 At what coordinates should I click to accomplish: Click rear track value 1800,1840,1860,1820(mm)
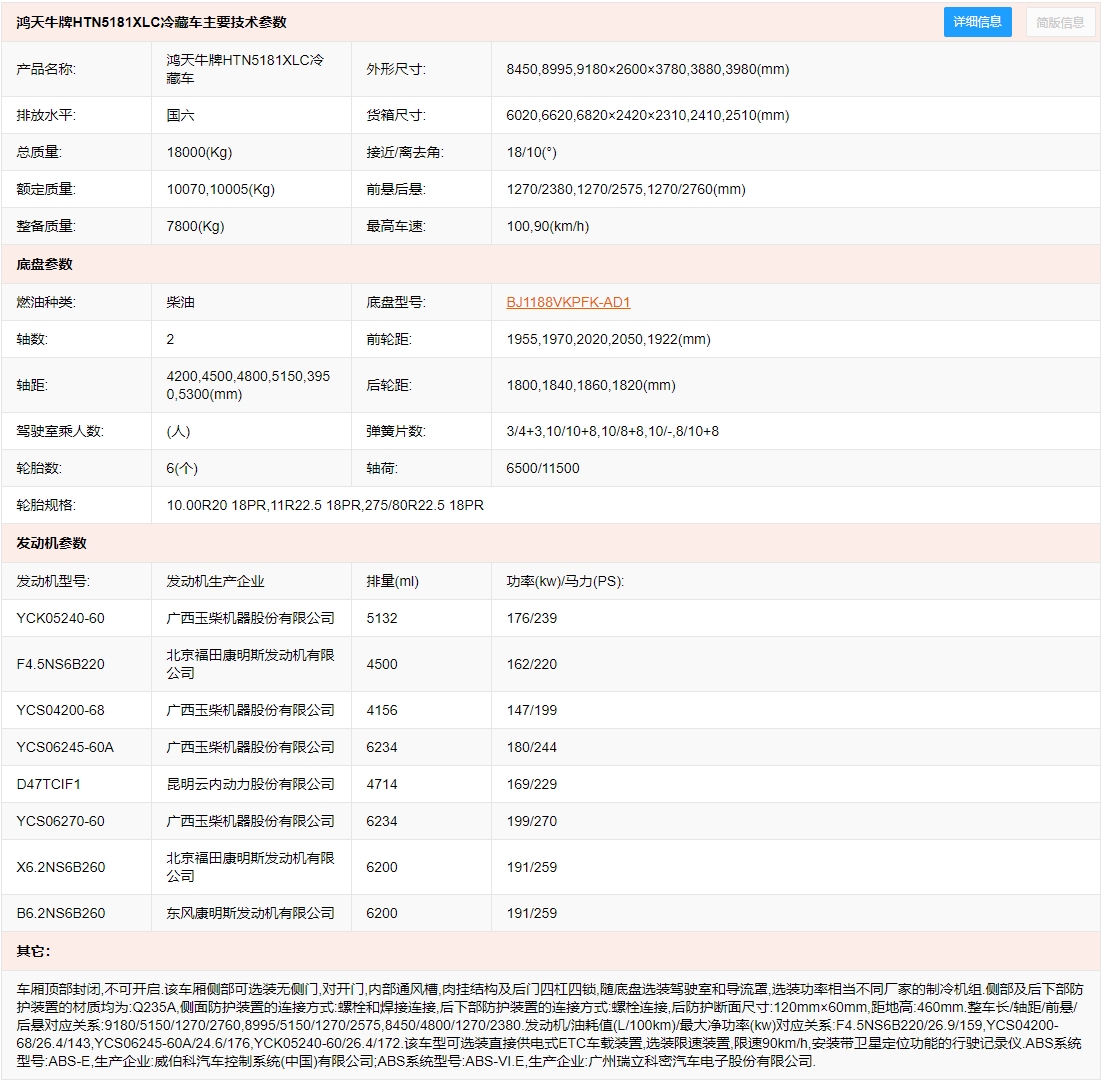pyautogui.click(x=593, y=386)
